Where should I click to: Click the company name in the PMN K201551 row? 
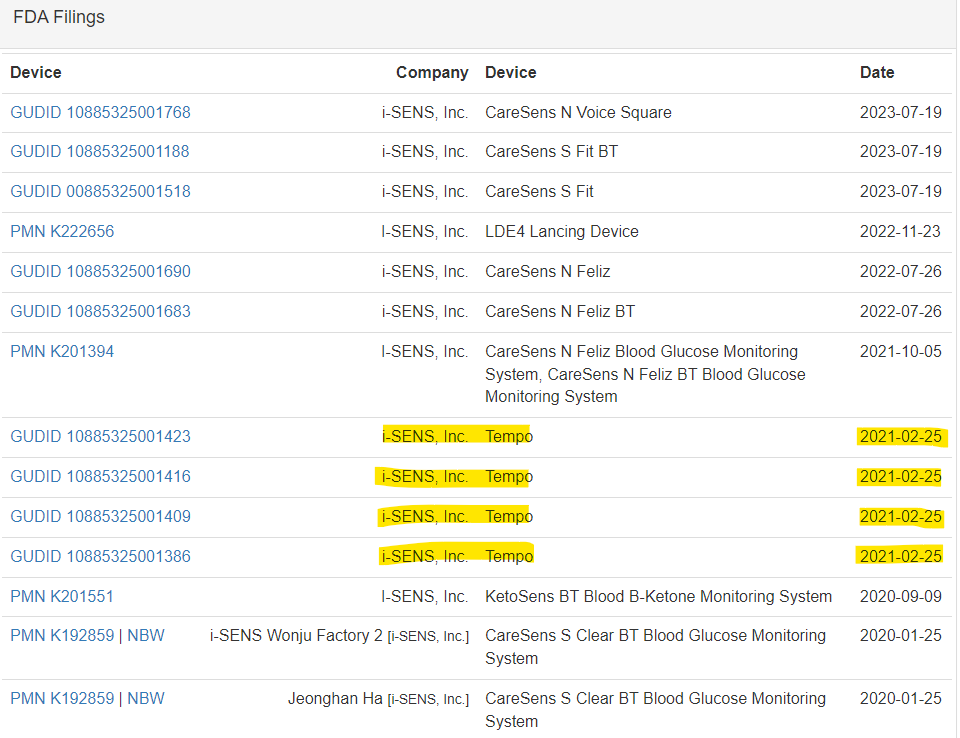click(x=425, y=597)
